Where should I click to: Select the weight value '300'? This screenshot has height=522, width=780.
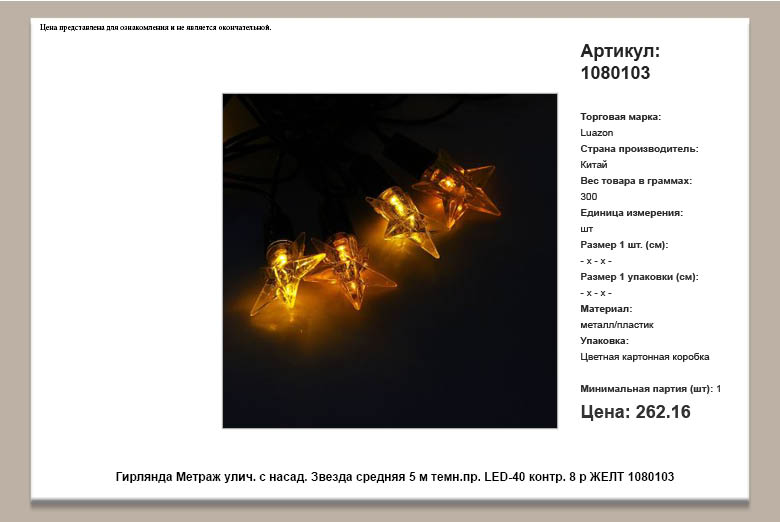(588, 197)
